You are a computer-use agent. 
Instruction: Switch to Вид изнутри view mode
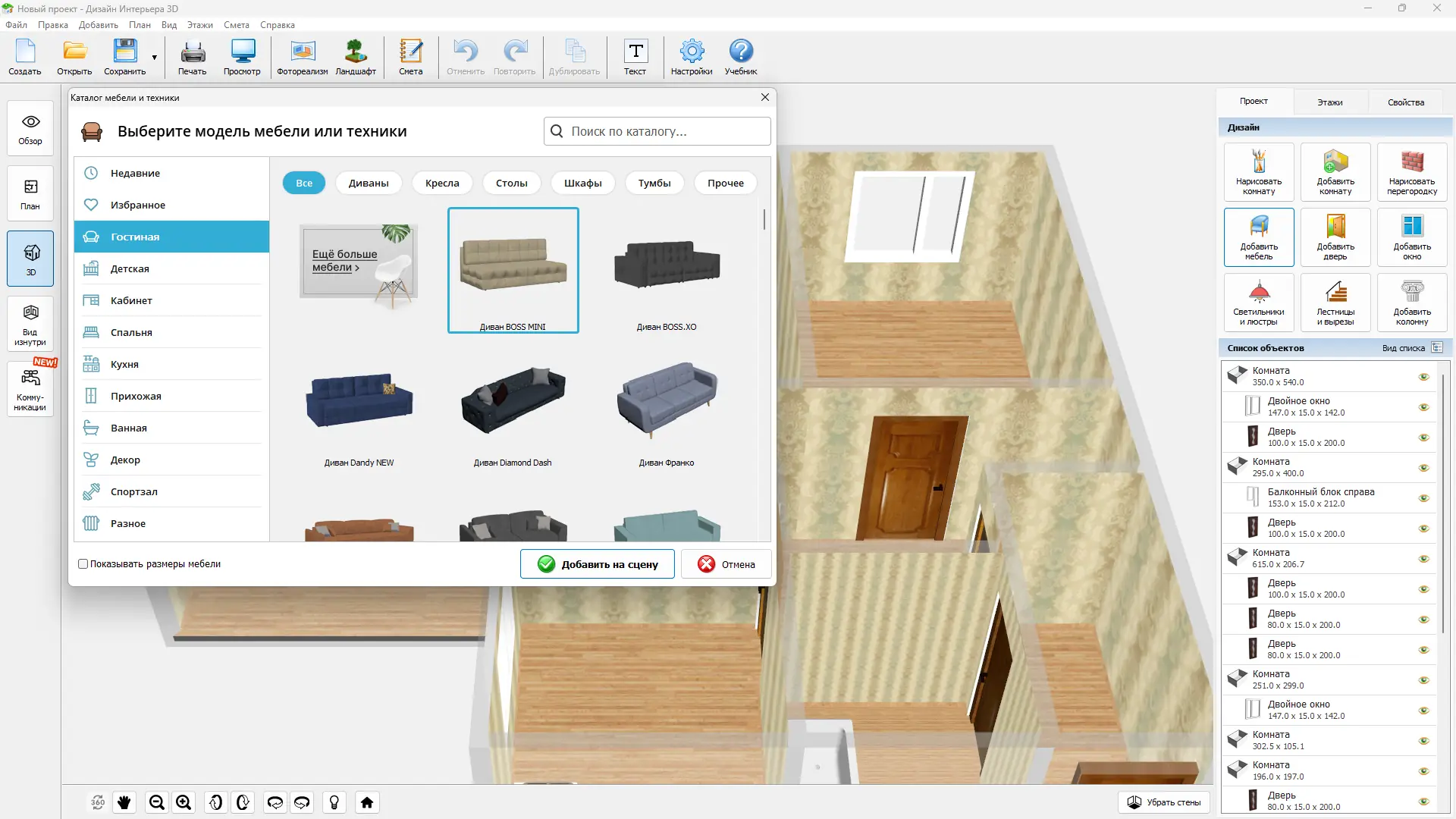tap(30, 324)
